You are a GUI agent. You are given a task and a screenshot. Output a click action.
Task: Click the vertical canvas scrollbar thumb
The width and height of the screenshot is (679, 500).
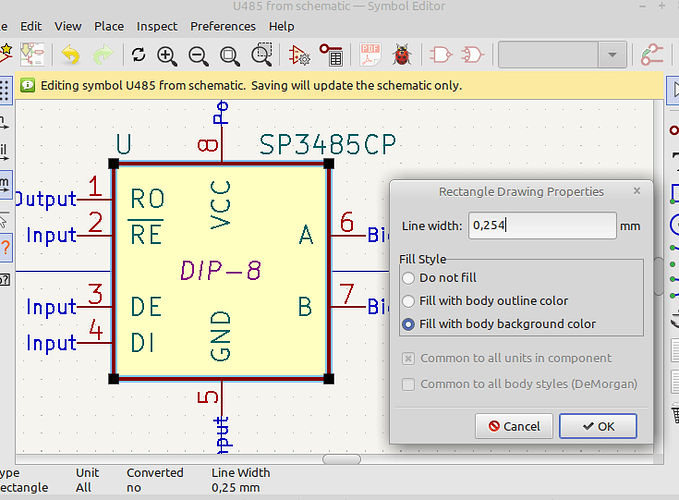[659, 276]
